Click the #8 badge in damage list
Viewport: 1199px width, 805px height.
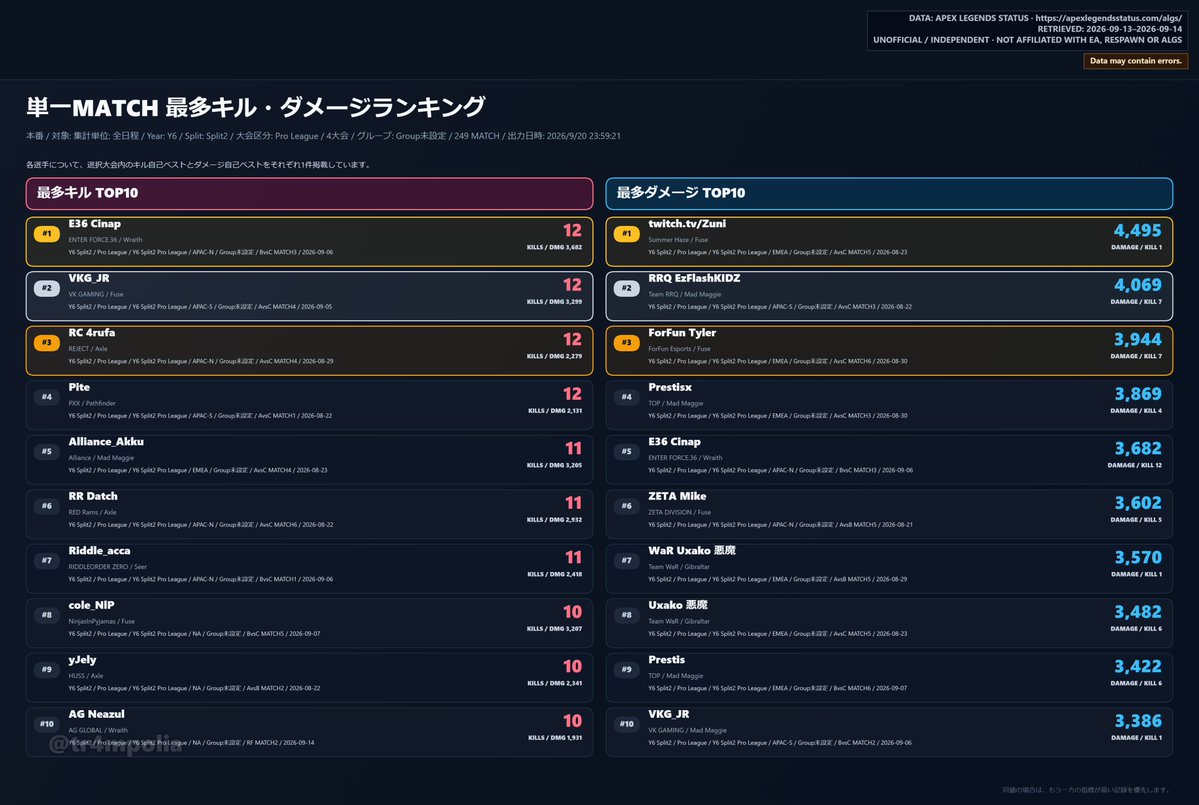point(626,615)
